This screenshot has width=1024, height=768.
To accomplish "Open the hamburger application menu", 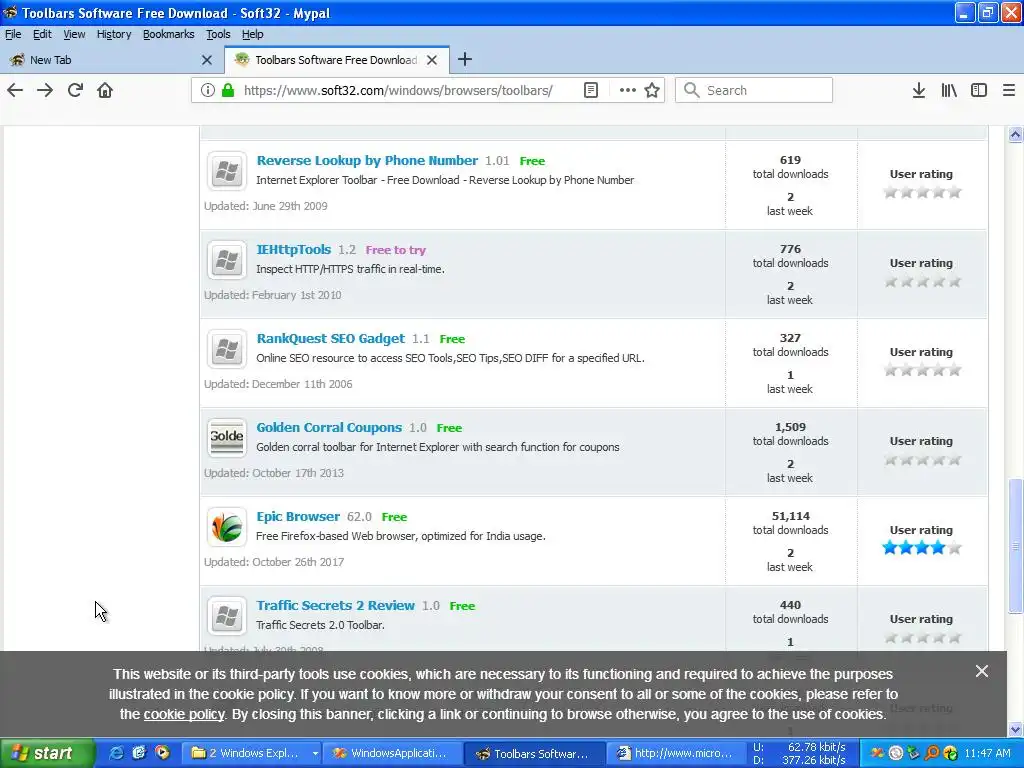I will coord(1008,90).
